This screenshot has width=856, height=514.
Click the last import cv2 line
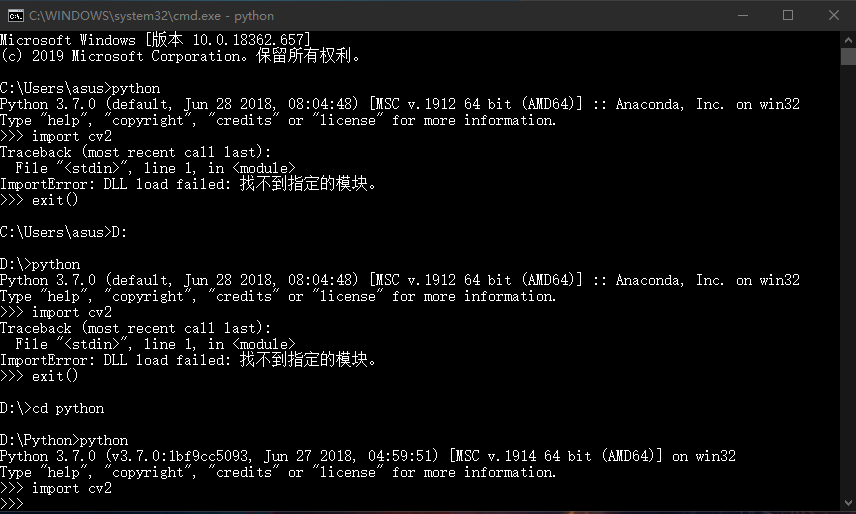tap(56, 488)
